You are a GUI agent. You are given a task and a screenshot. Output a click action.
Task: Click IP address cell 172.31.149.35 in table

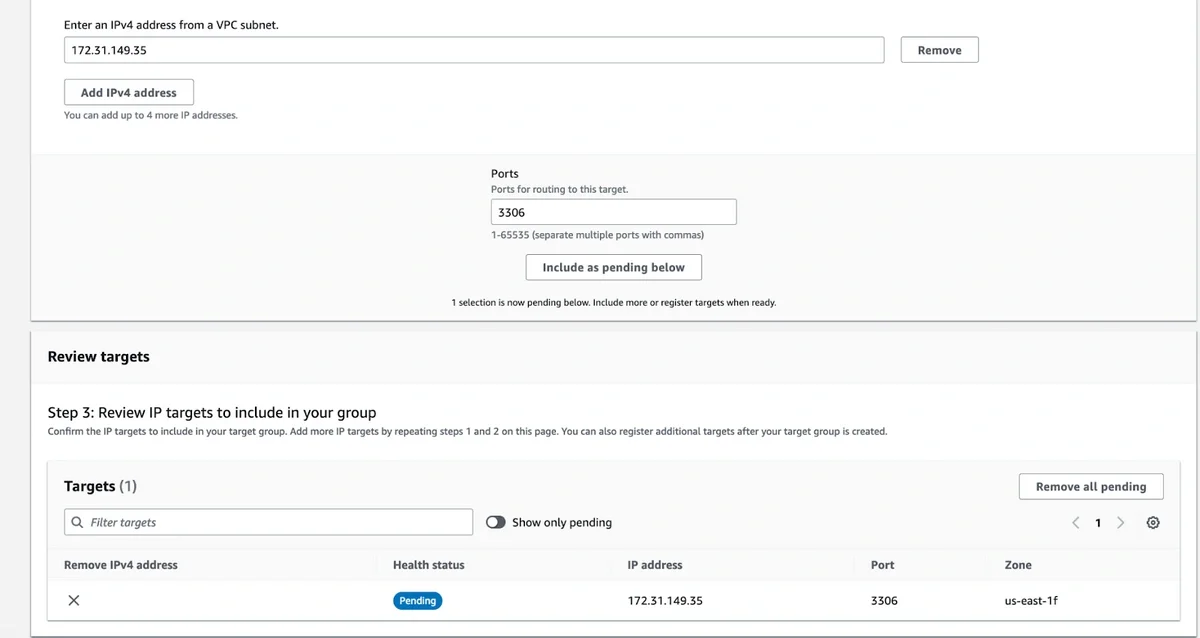point(665,601)
